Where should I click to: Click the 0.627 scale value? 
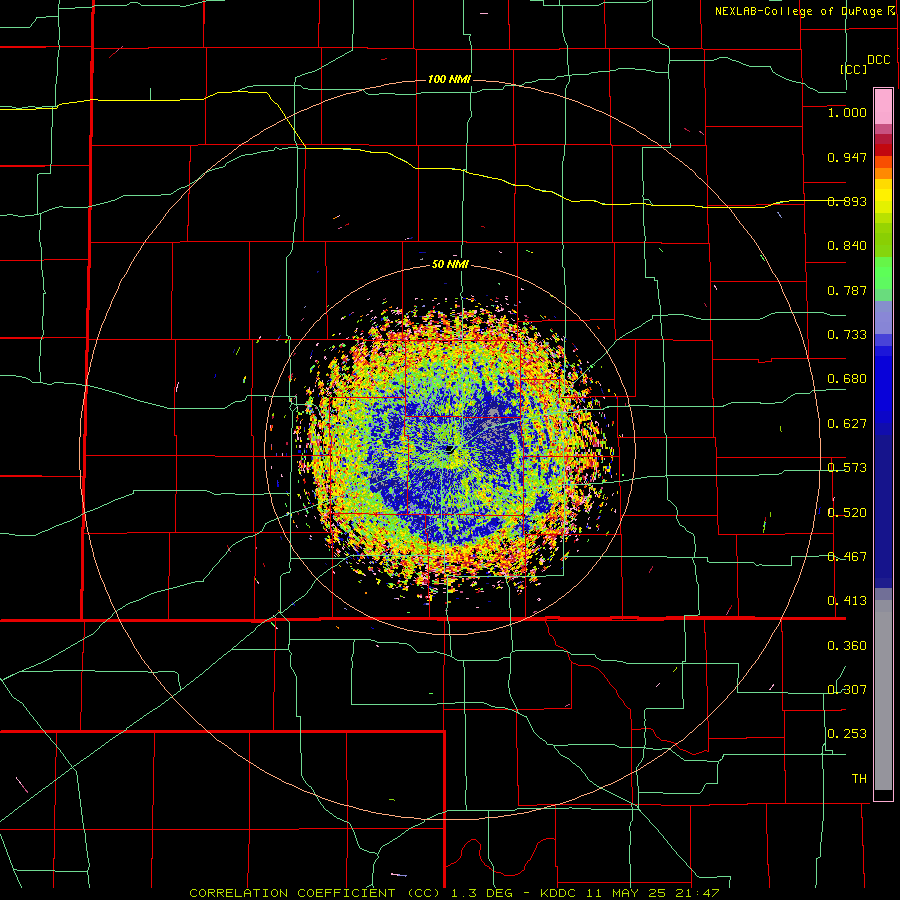(847, 424)
